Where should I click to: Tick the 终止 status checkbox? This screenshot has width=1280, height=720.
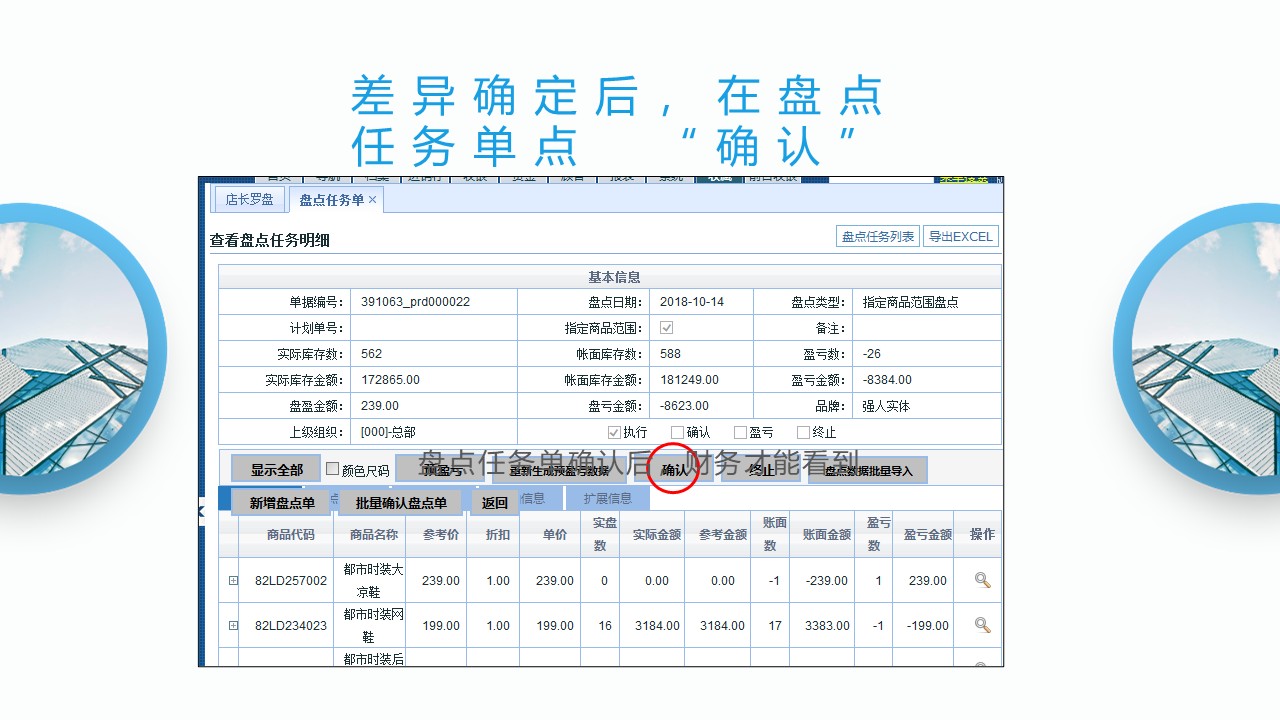pos(803,432)
